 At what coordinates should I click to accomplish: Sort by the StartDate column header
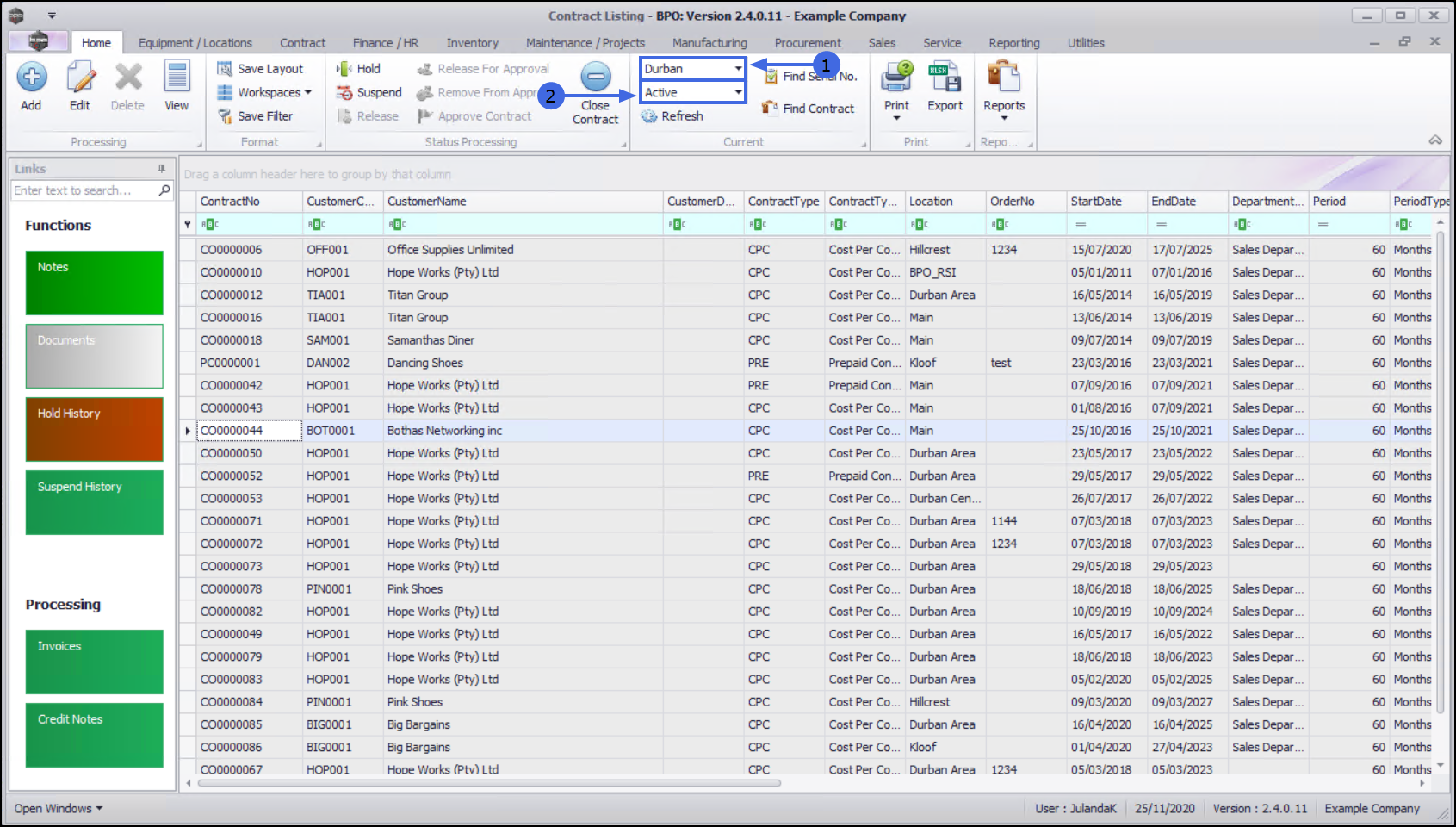(1107, 202)
